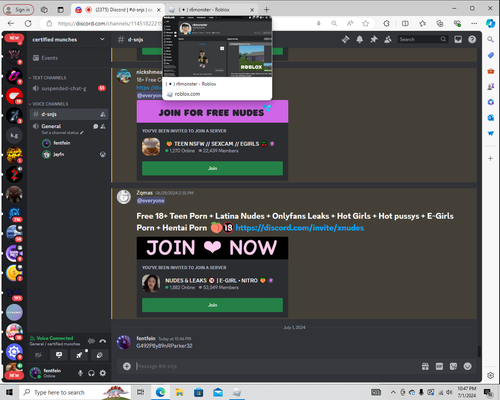This screenshot has width=500, height=400.
Task: Toggle deafen headphones icon
Action: (x=91, y=373)
